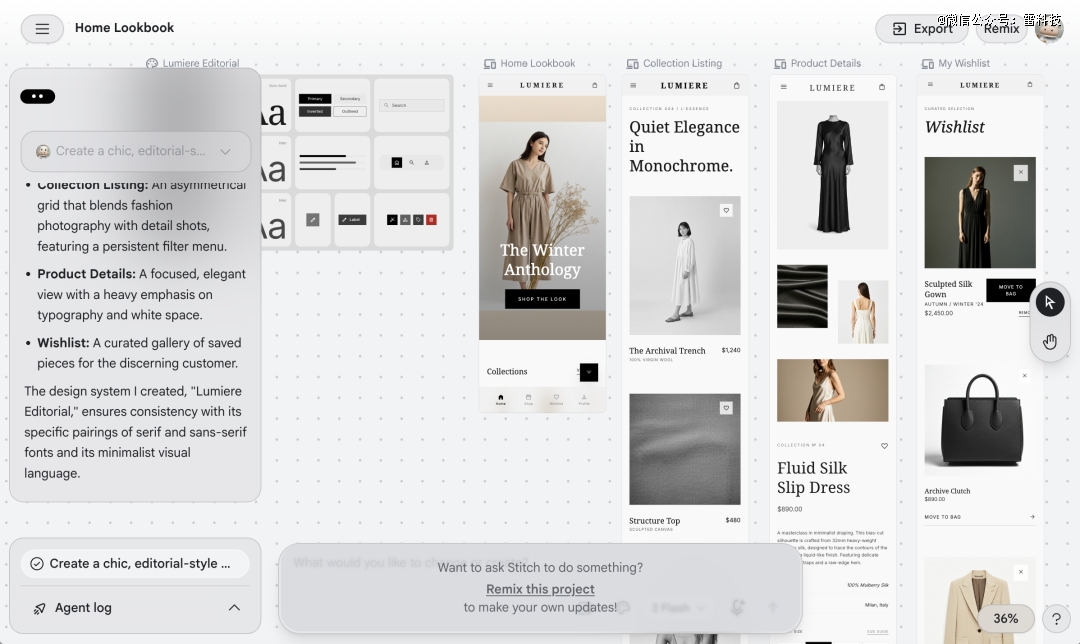Image resolution: width=1080 pixels, height=644 pixels.
Task: Click the user avatar in top right
Action: pyautogui.click(x=1049, y=29)
